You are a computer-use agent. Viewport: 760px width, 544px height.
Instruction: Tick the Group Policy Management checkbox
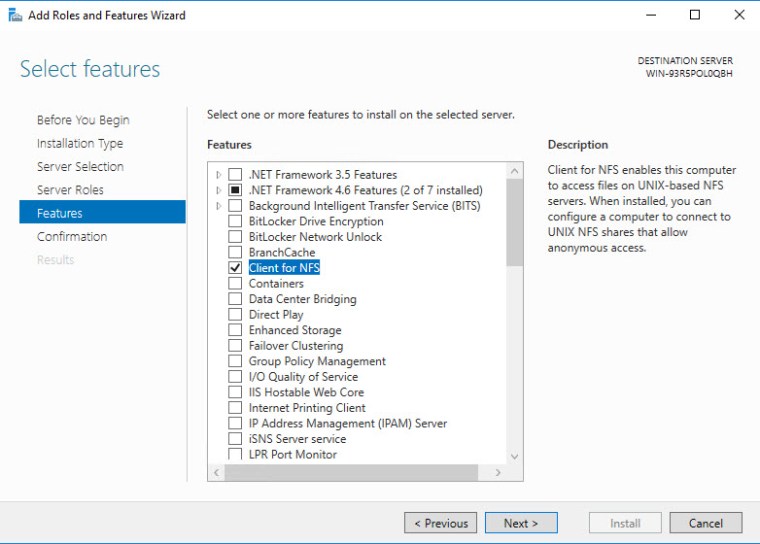click(x=235, y=361)
